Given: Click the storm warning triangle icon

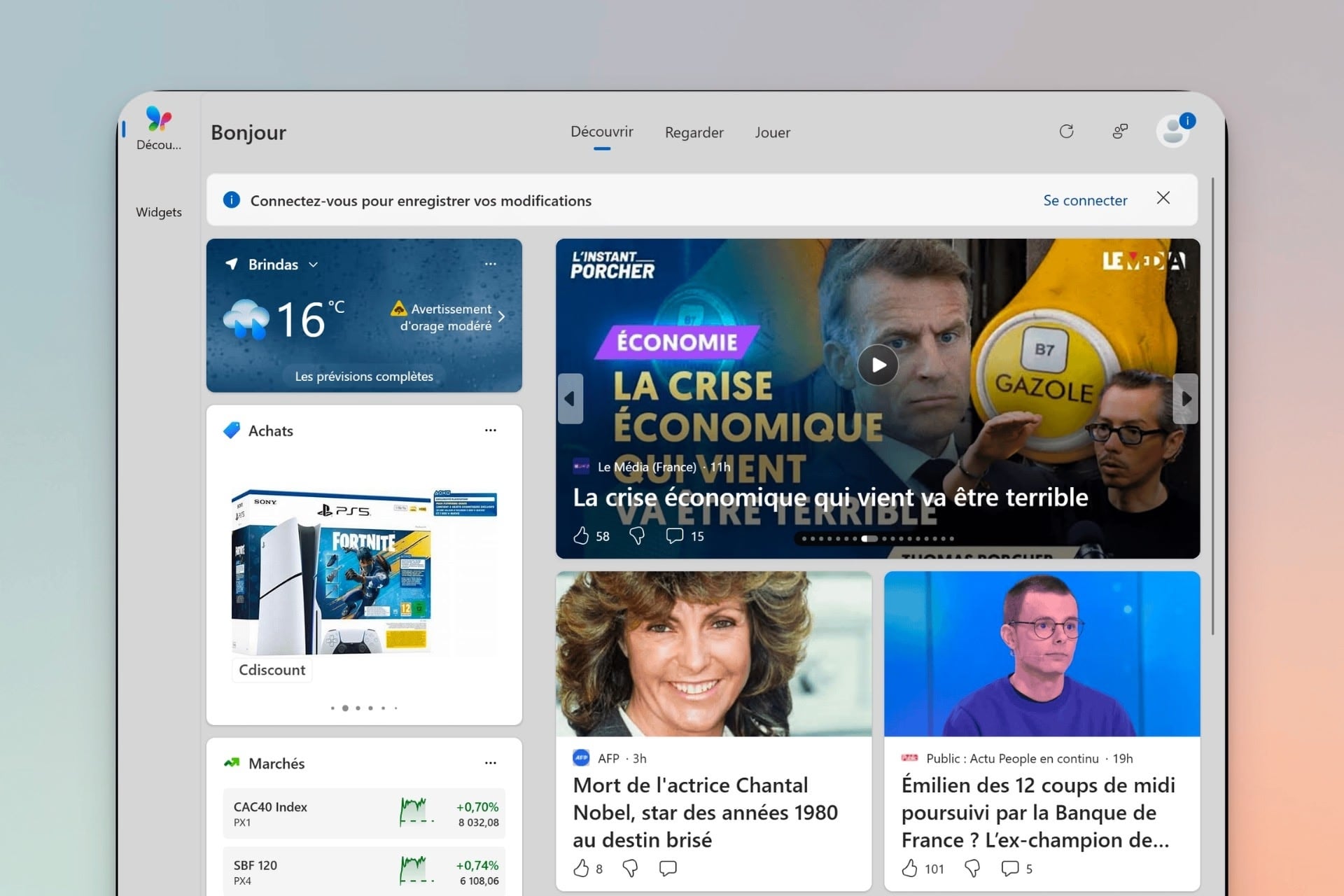Looking at the screenshot, I should 398,308.
